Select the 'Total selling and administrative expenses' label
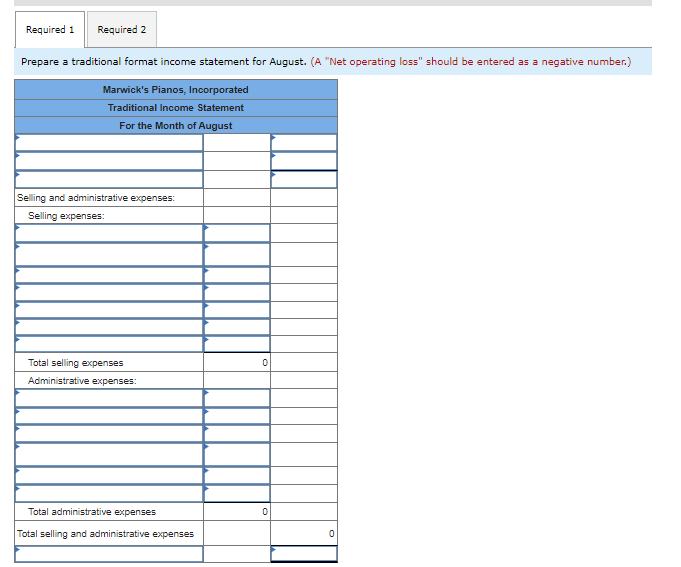Viewport: 681px width, 567px height. (105, 534)
